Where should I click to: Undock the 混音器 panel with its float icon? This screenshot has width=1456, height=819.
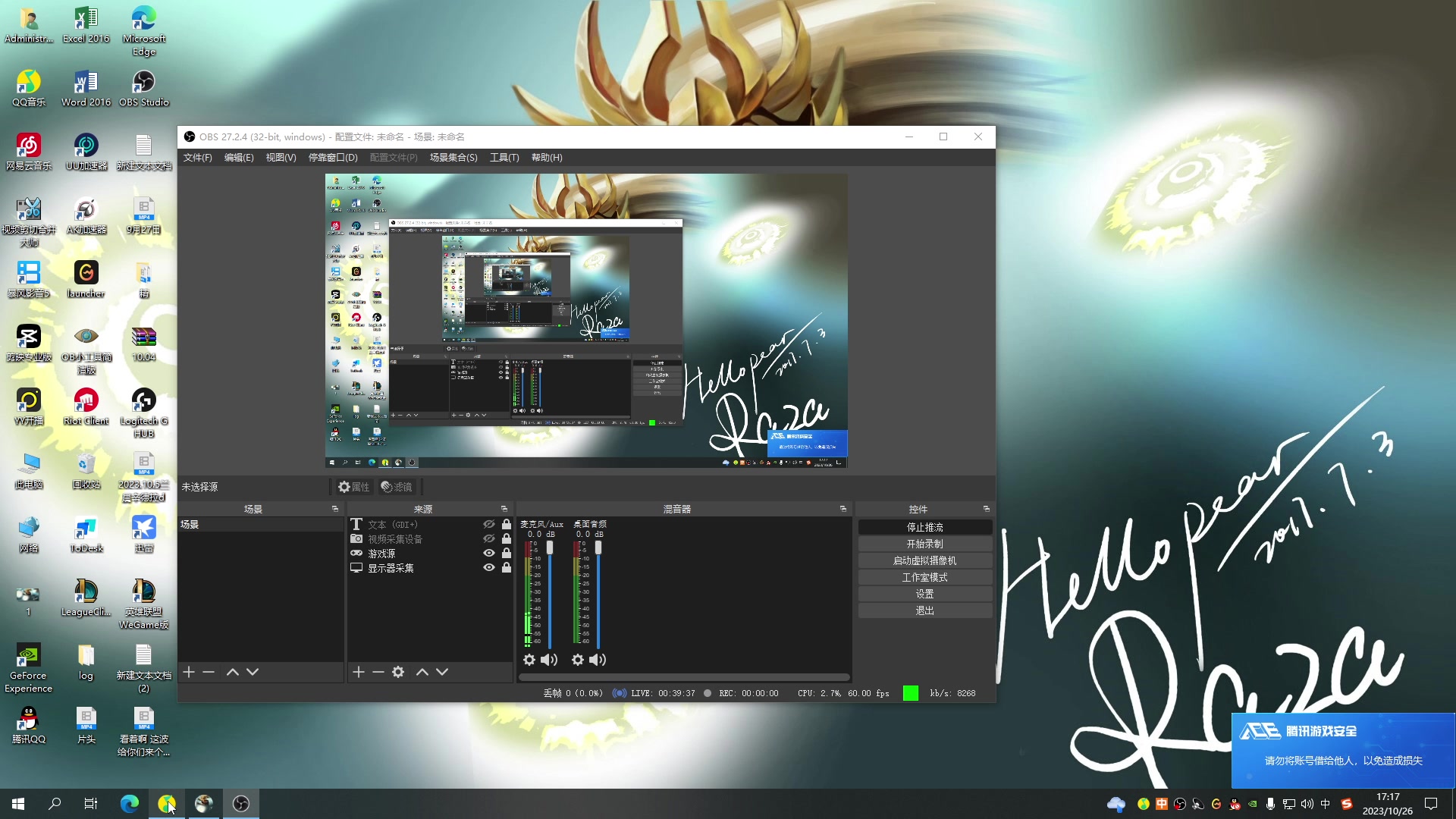pyautogui.click(x=843, y=509)
